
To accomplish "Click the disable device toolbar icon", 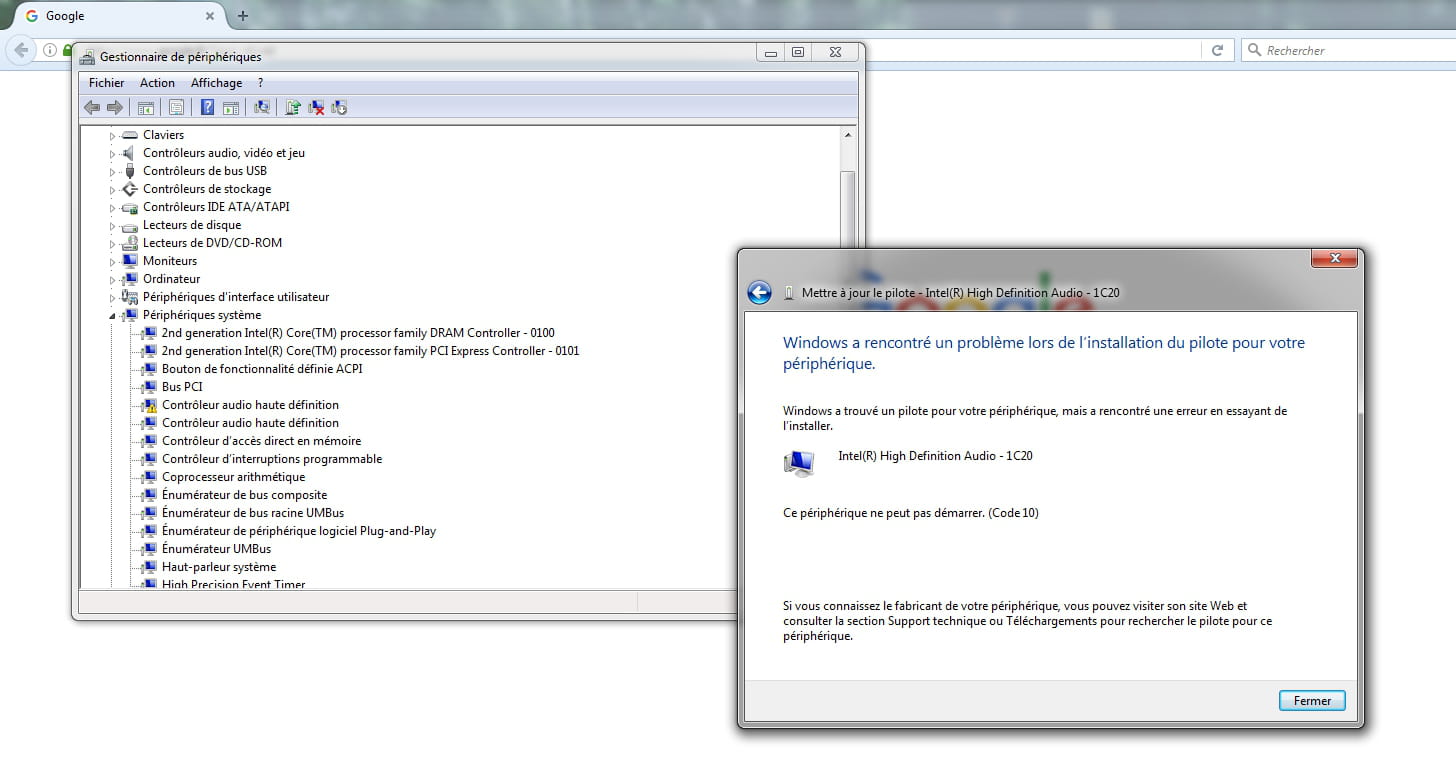I will pos(339,107).
